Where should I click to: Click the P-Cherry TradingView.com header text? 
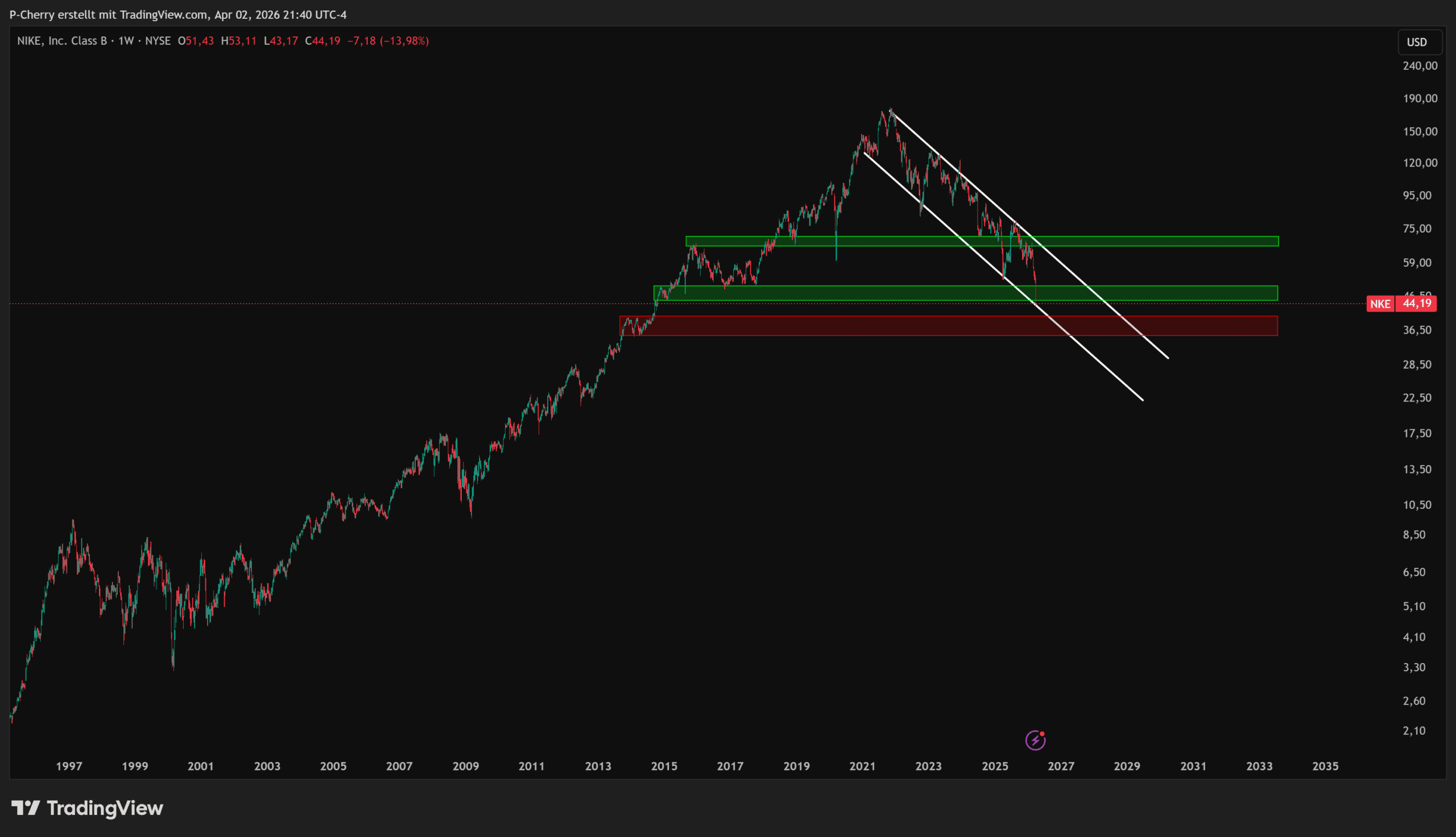click(x=178, y=15)
